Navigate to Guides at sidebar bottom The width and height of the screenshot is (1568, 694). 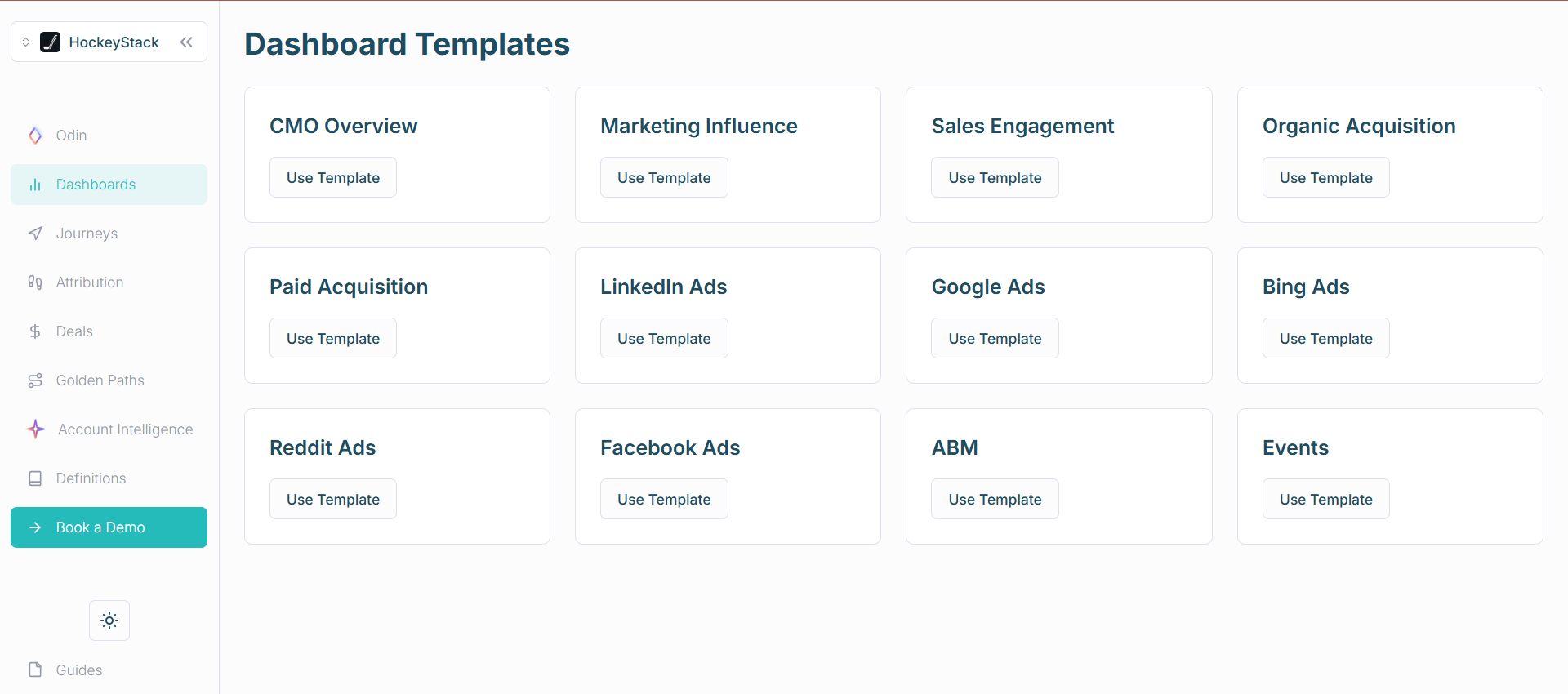[x=78, y=670]
